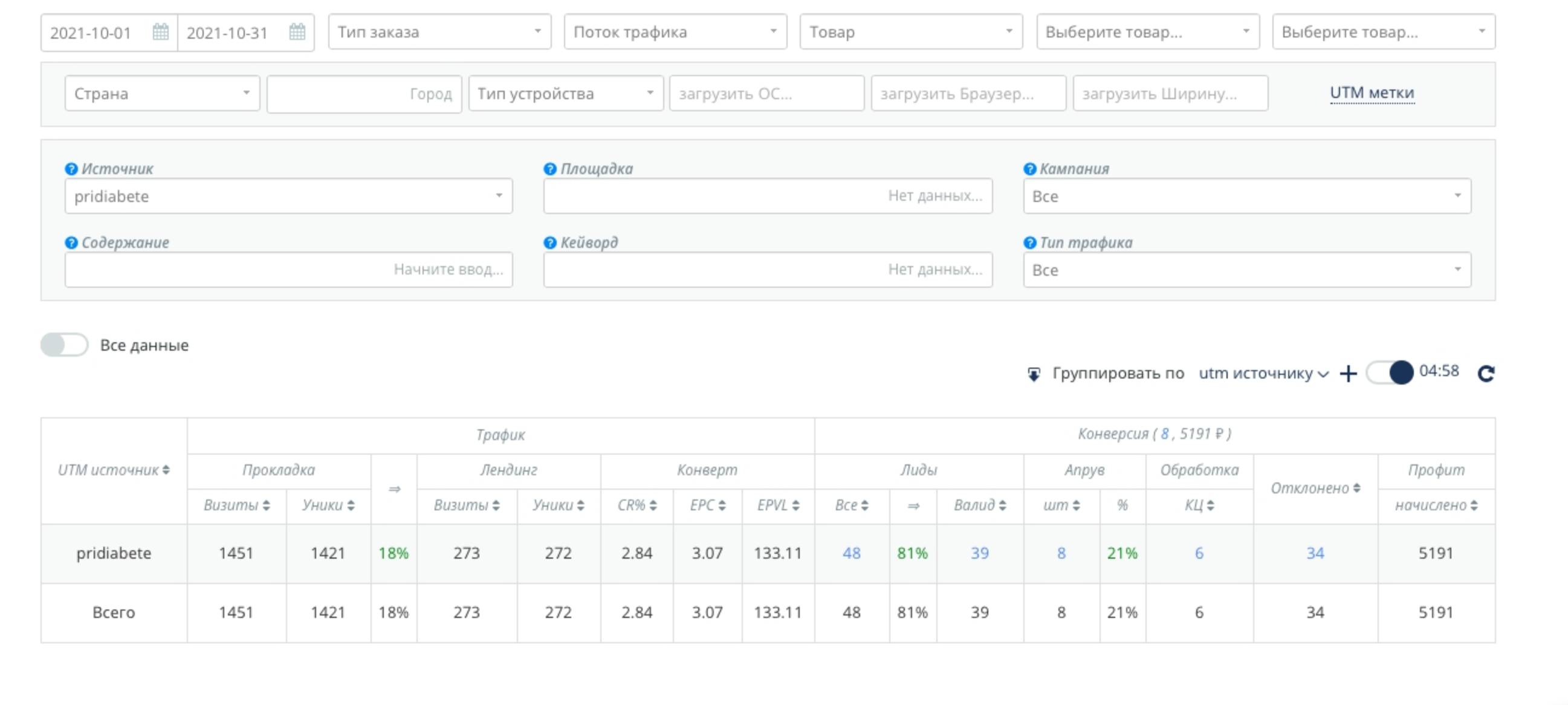Screen dimensions: 1568x705
Task: Click the help icon next to Кампания
Action: [x=1029, y=169]
